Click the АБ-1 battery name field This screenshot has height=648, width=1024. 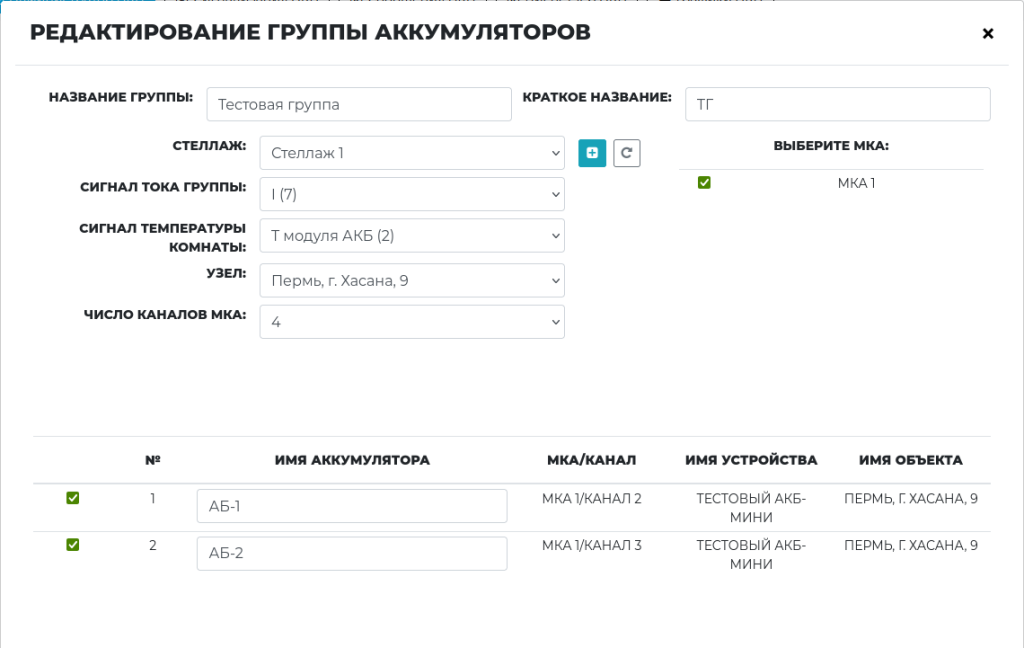352,506
